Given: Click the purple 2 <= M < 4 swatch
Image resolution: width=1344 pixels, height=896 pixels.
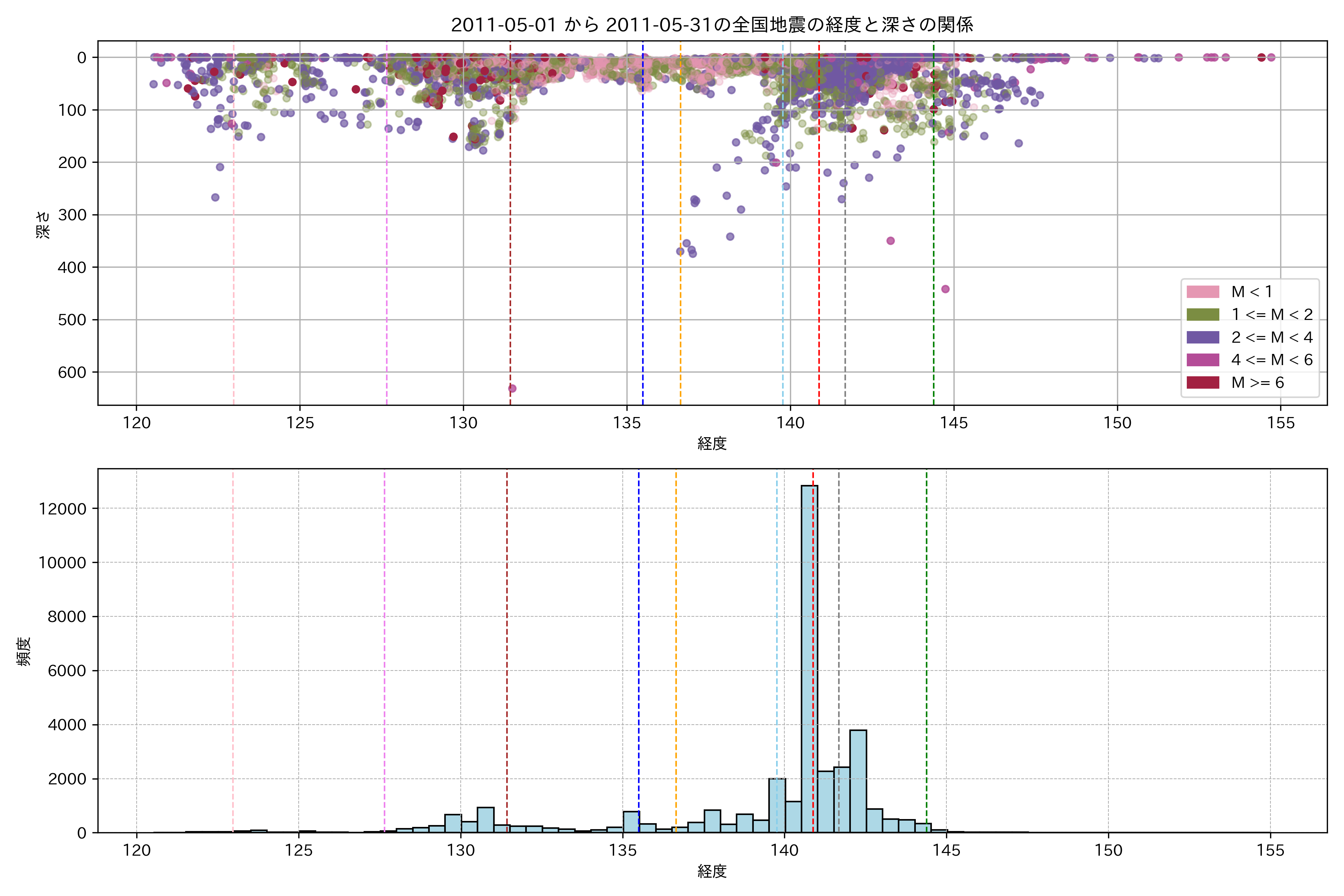Looking at the screenshot, I should [x=1203, y=337].
